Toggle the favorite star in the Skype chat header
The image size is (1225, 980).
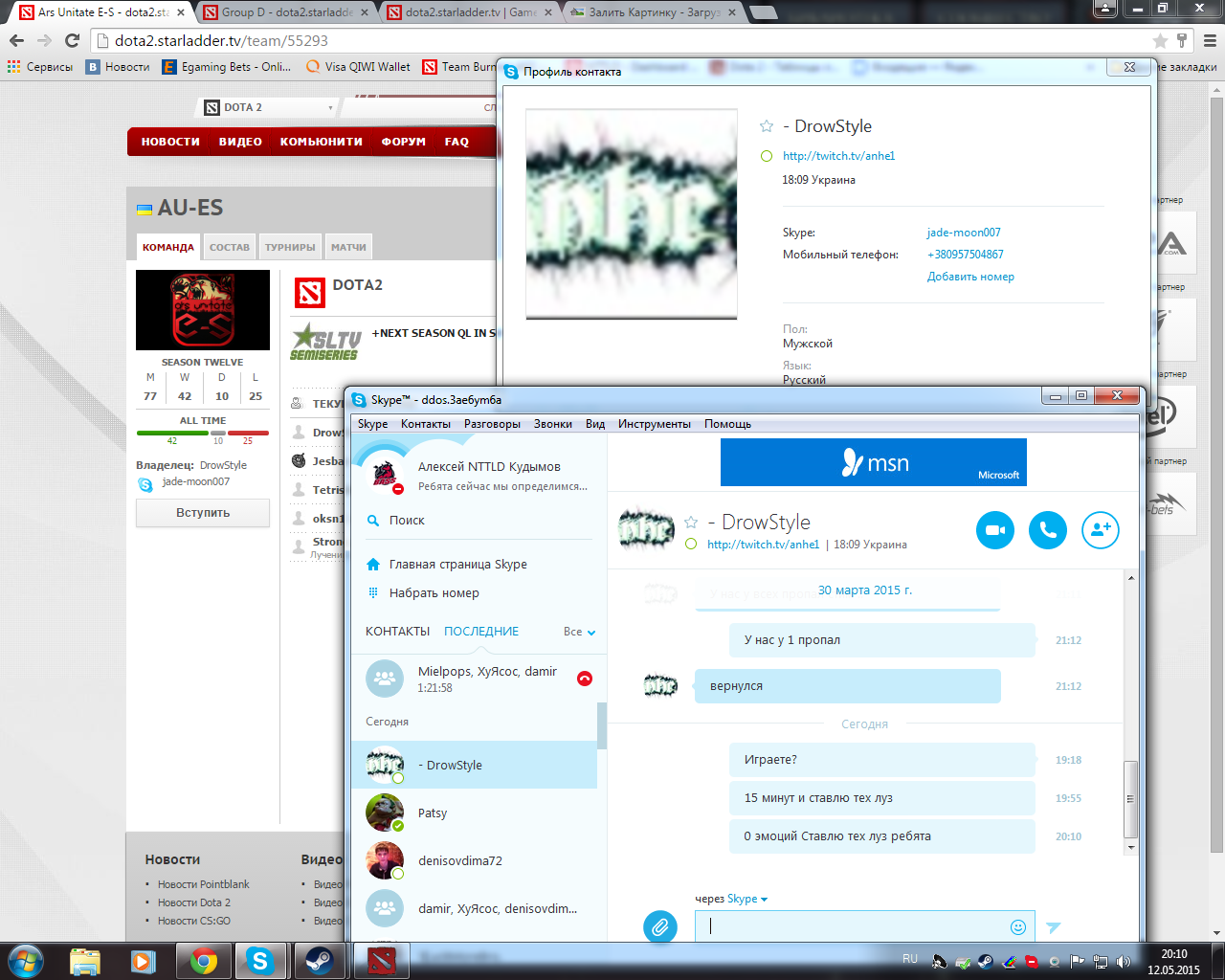point(691,523)
